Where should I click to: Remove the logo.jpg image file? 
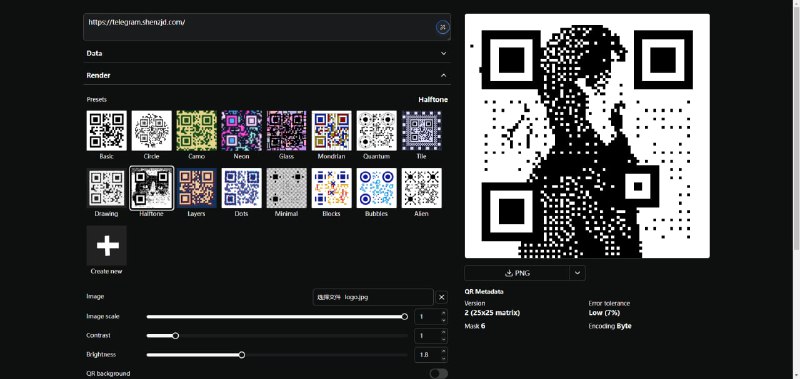pos(442,297)
